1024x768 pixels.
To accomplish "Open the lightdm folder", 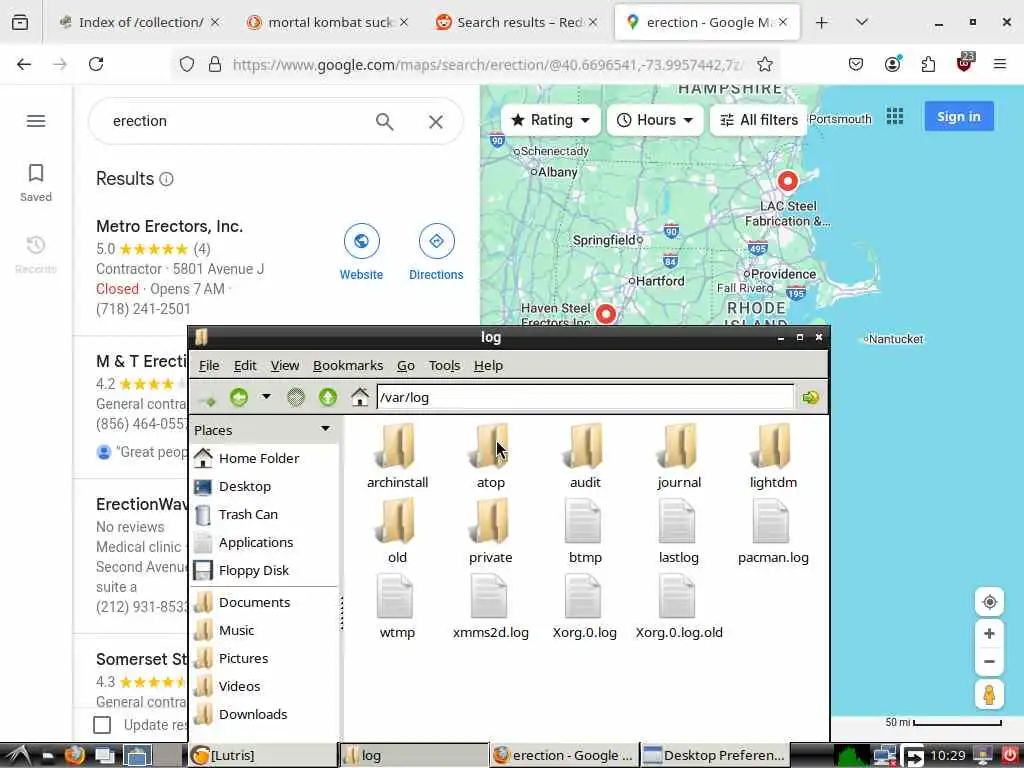I will pyautogui.click(x=773, y=456).
